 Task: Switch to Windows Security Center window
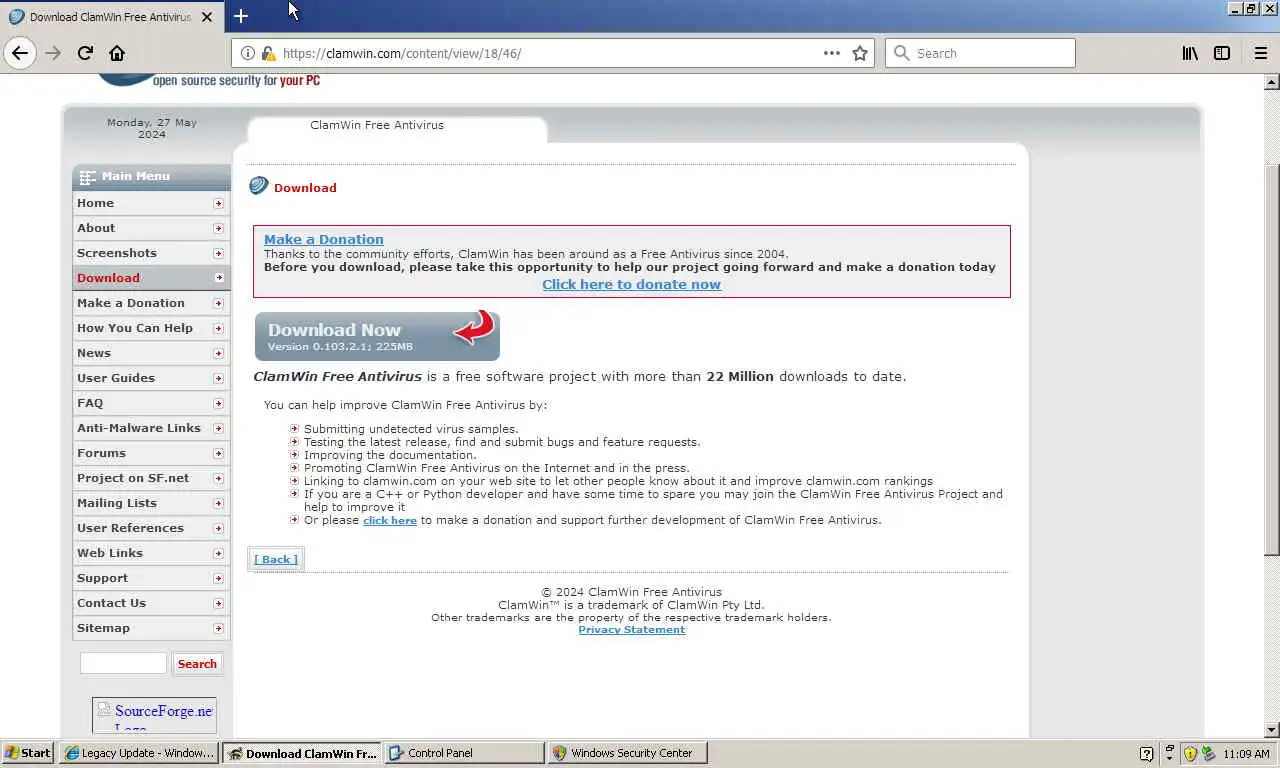click(x=627, y=753)
